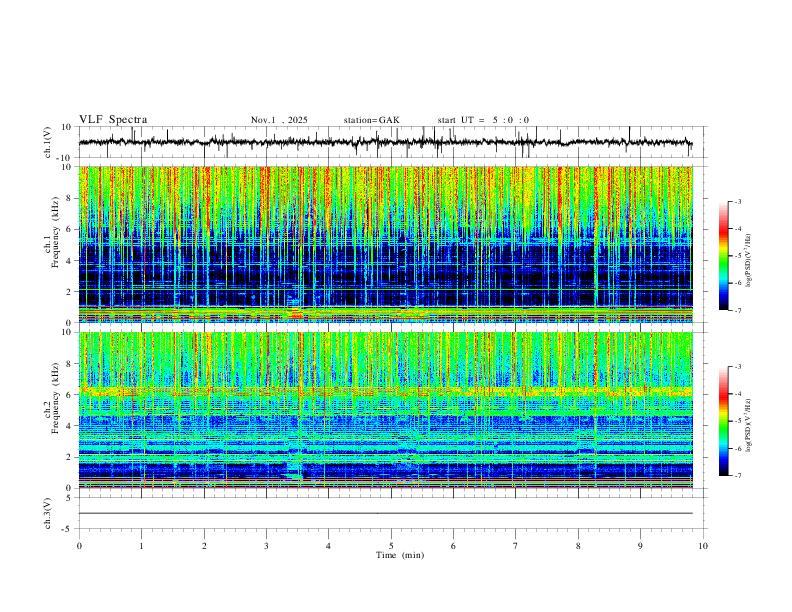Click the "-5" label on ch.1 color bar
Screen dimensions: 792x612
[x=738, y=256]
